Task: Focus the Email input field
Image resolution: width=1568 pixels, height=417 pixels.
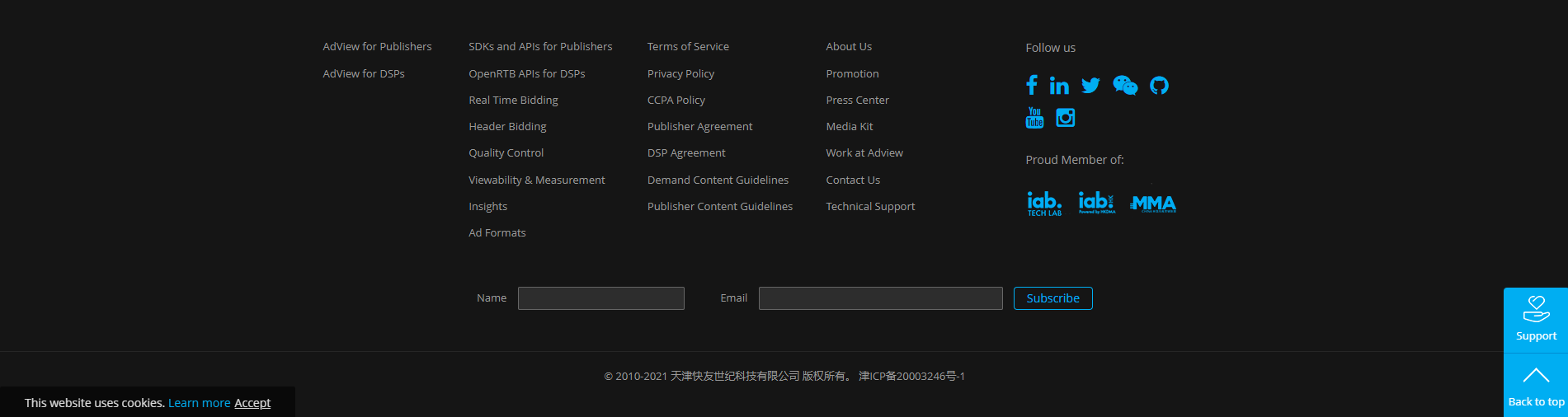Action: coord(880,298)
